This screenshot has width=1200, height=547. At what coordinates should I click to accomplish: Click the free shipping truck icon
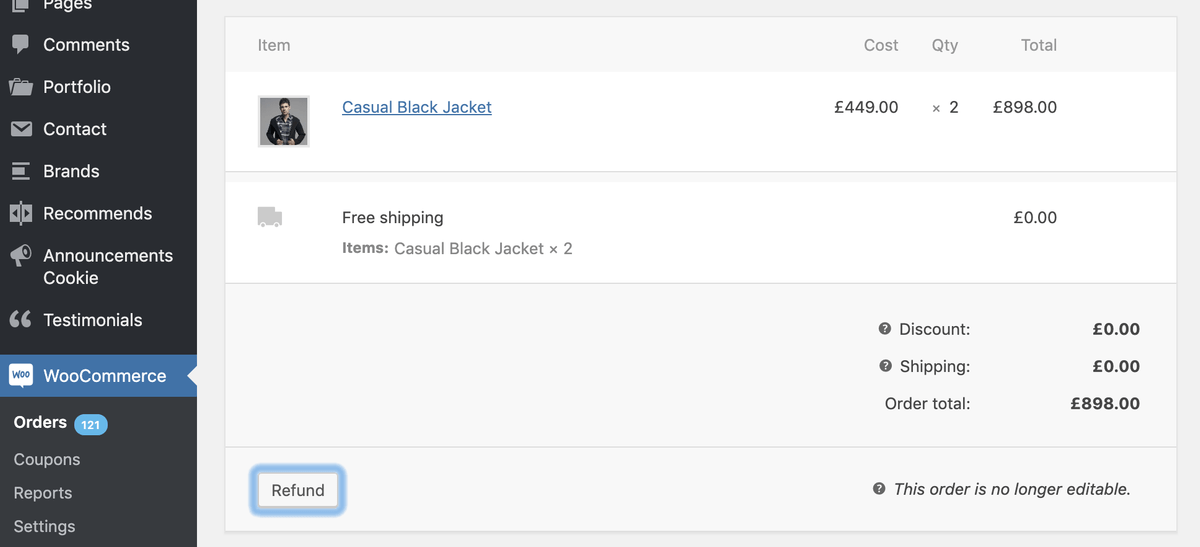coord(270,217)
